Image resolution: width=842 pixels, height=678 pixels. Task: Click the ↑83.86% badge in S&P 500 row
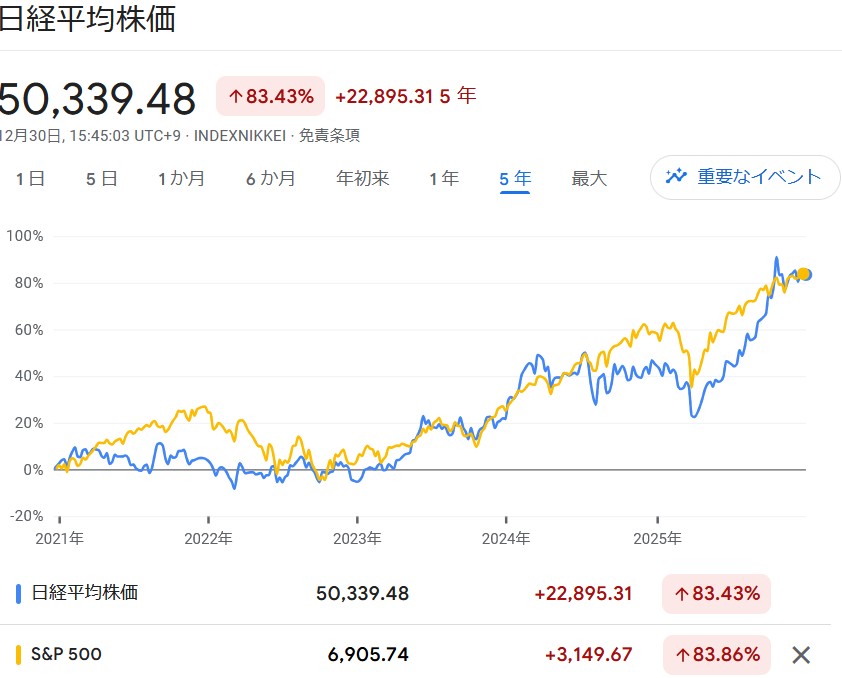click(716, 655)
